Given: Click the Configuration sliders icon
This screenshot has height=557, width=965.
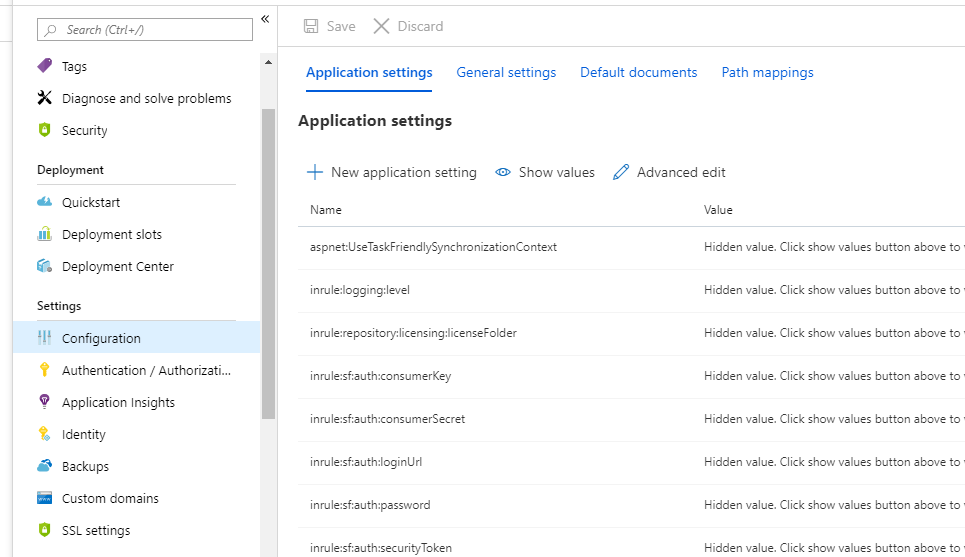Looking at the screenshot, I should 44,337.
